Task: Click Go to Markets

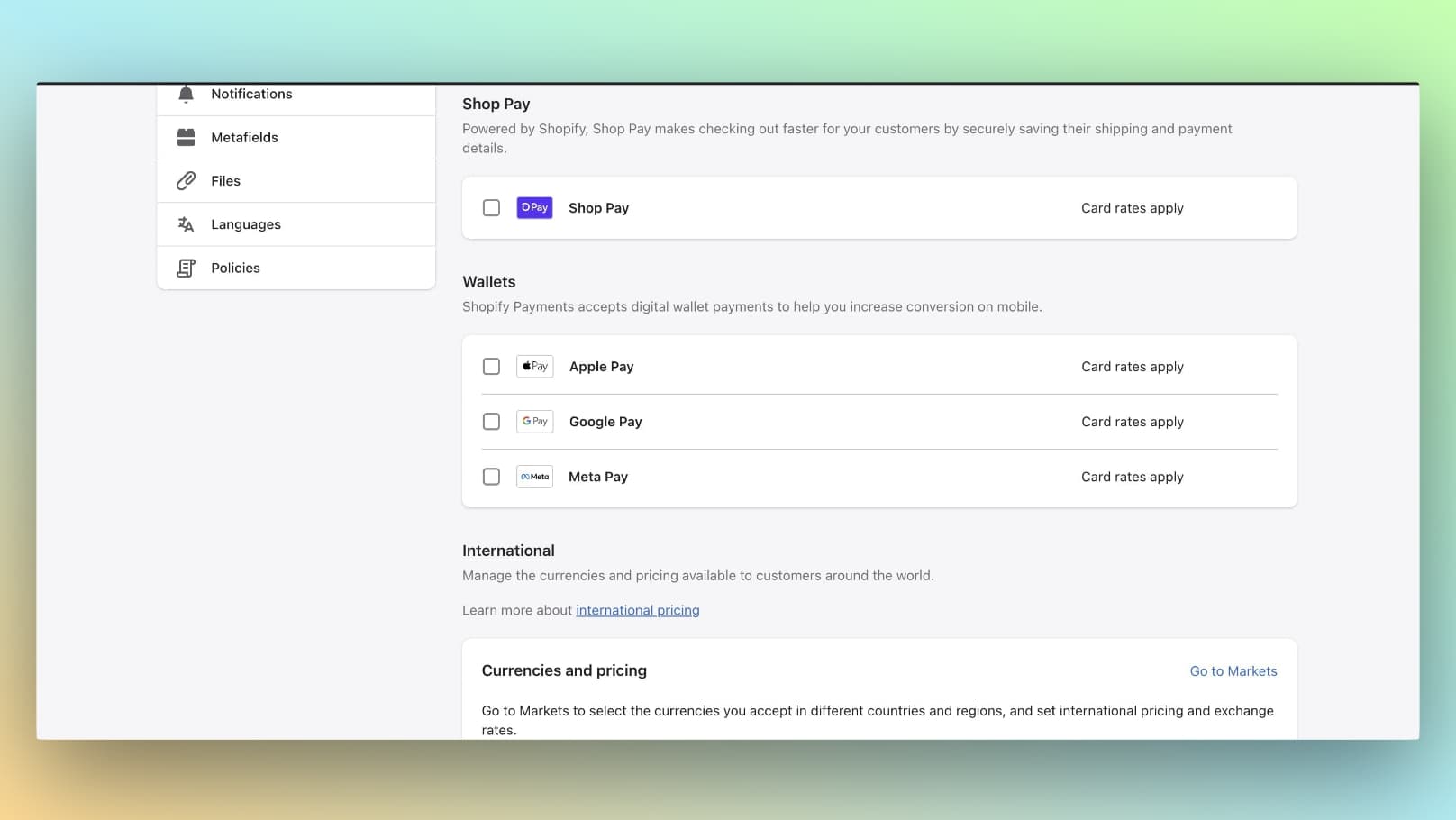Action: (x=1233, y=670)
